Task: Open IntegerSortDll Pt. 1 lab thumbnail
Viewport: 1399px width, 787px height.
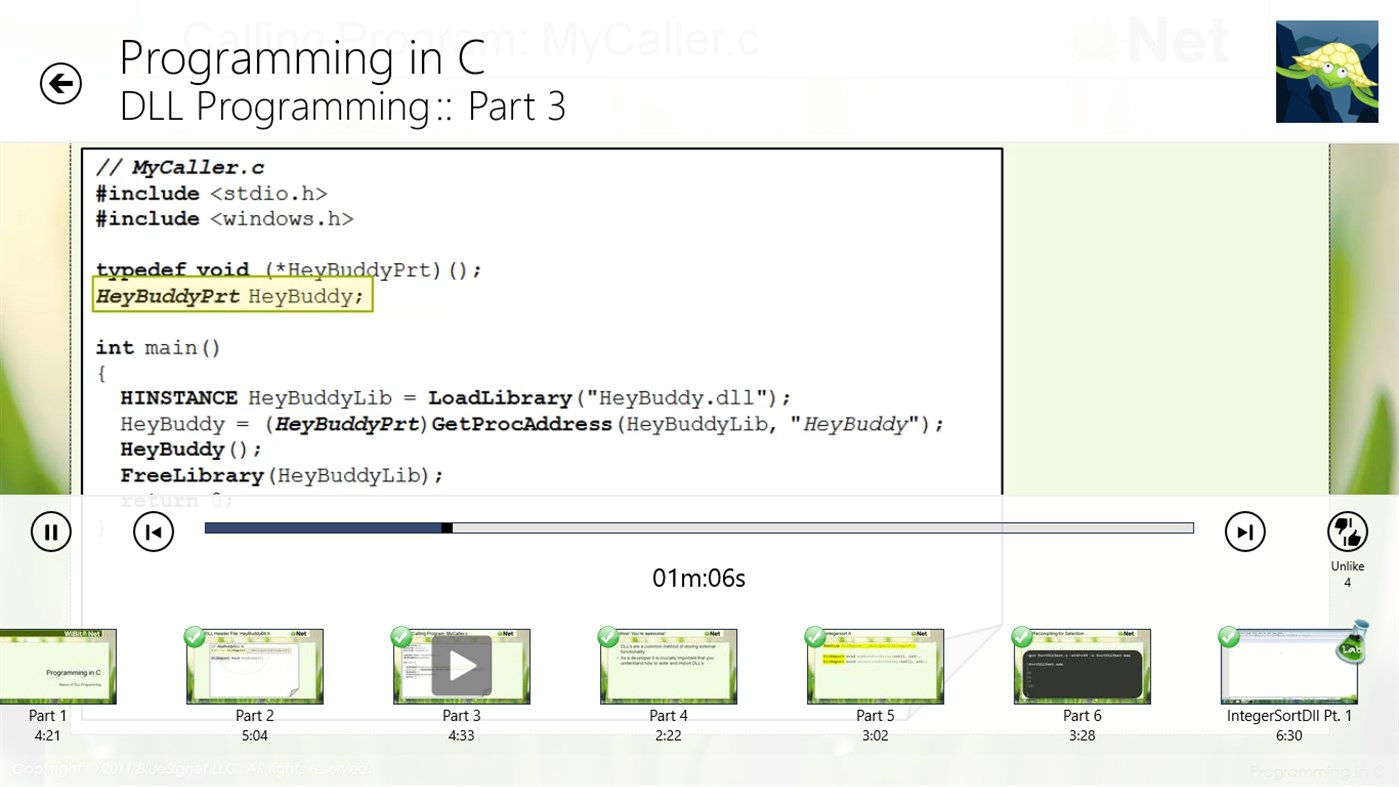Action: coord(1289,666)
